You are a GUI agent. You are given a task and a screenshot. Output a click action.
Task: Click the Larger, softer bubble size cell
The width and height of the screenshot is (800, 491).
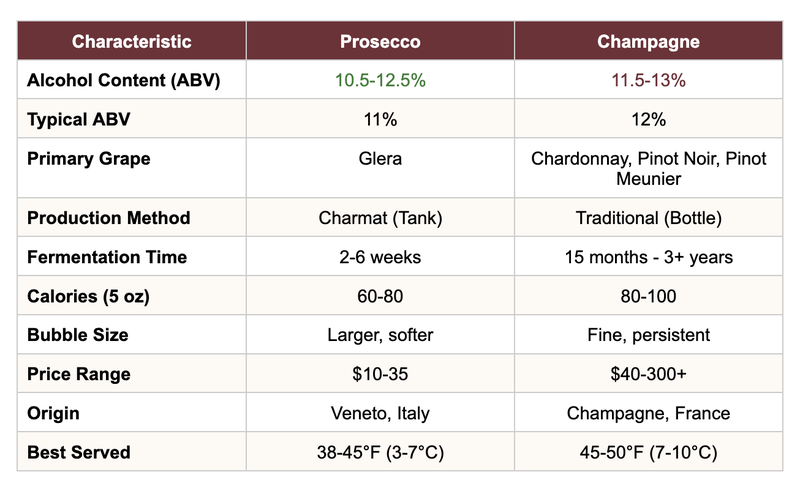click(380, 335)
